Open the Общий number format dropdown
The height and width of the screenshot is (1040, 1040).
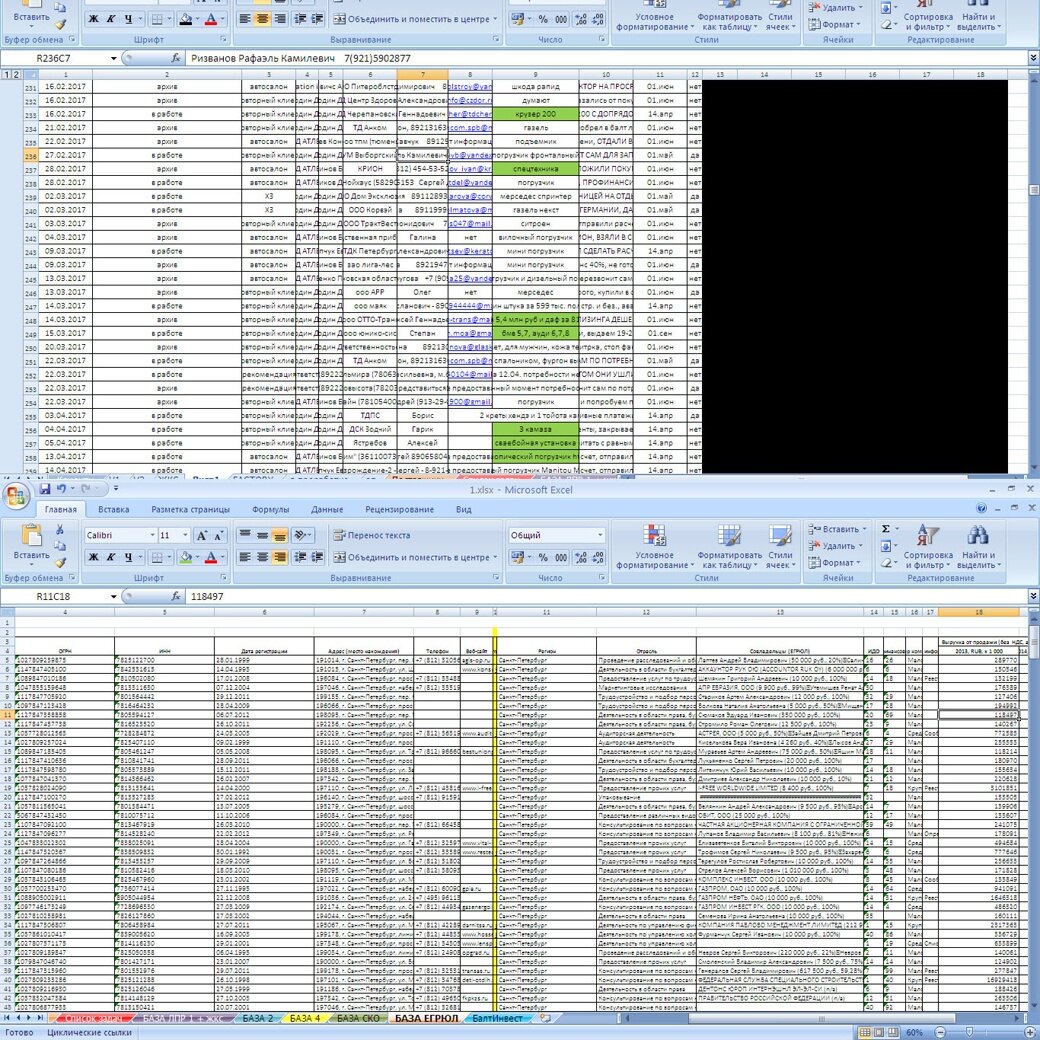click(600, 535)
